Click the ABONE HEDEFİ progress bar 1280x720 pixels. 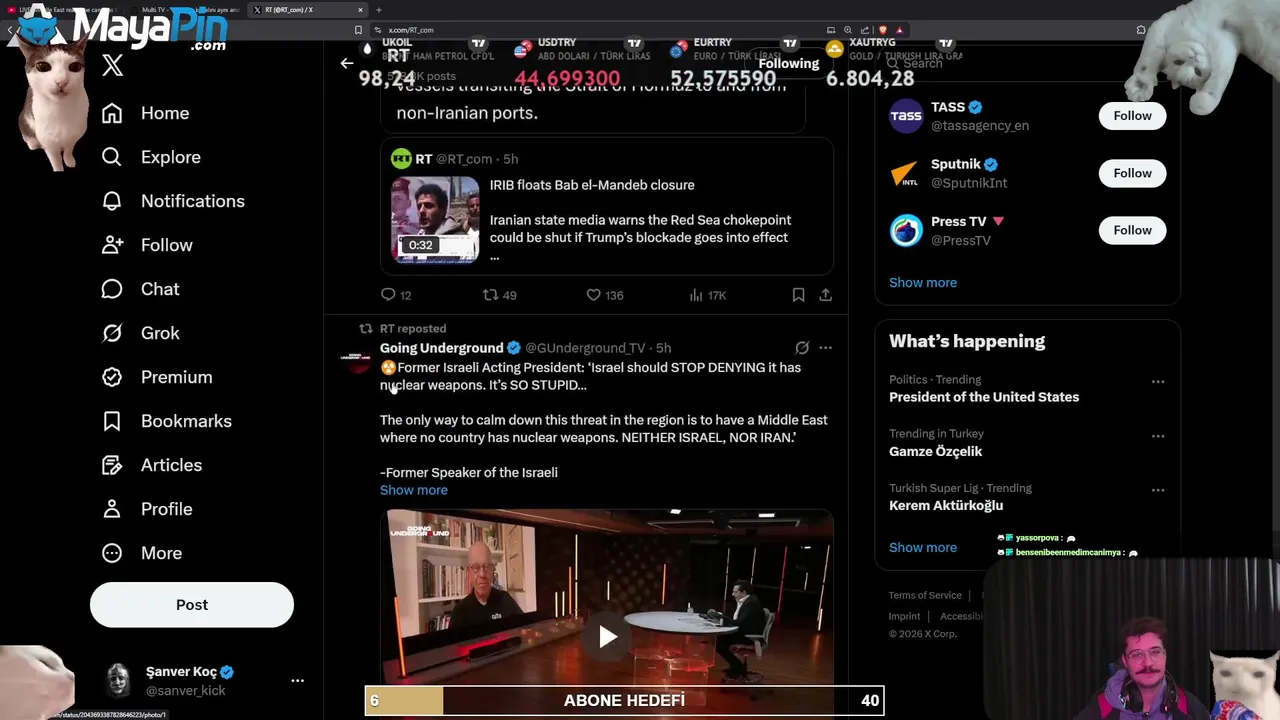[x=624, y=701]
